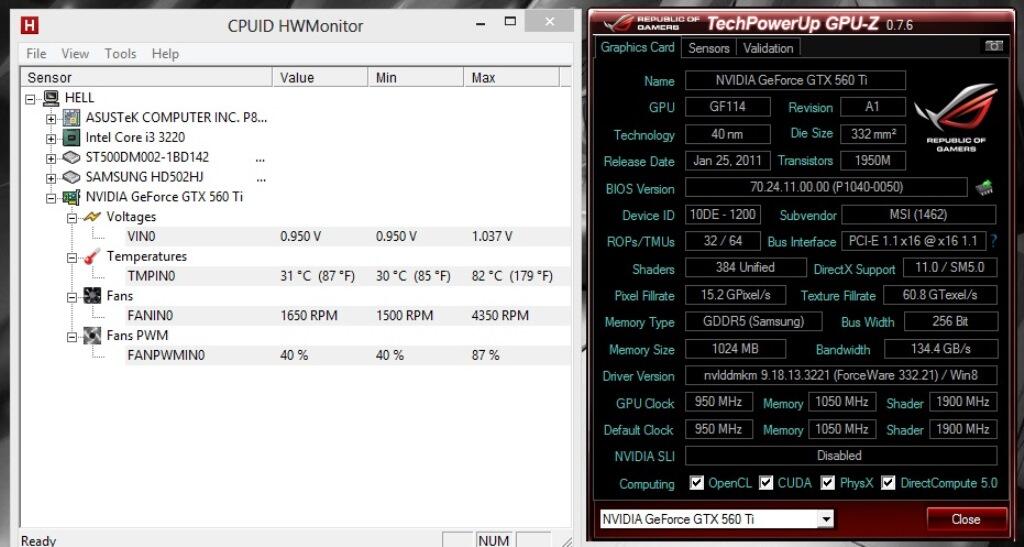Click the ROG logo in the GPU-Z title bar
Viewport: 1024px width, 547px height.
tap(618, 24)
